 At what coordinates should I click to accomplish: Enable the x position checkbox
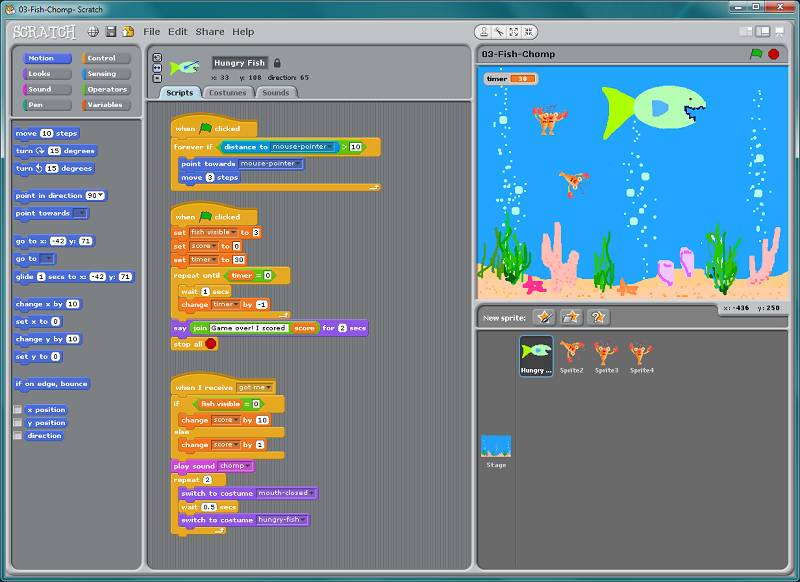tap(18, 410)
